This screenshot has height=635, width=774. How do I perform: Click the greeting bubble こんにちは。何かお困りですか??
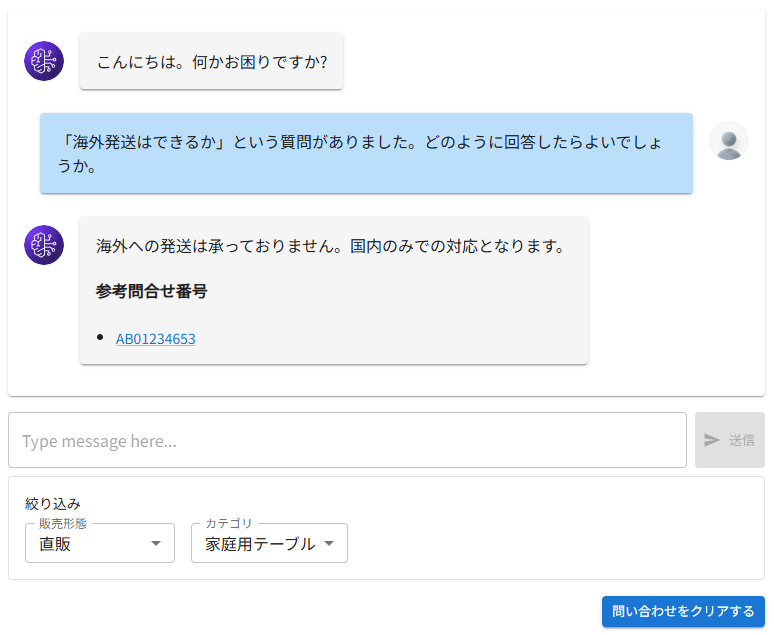coord(212,62)
